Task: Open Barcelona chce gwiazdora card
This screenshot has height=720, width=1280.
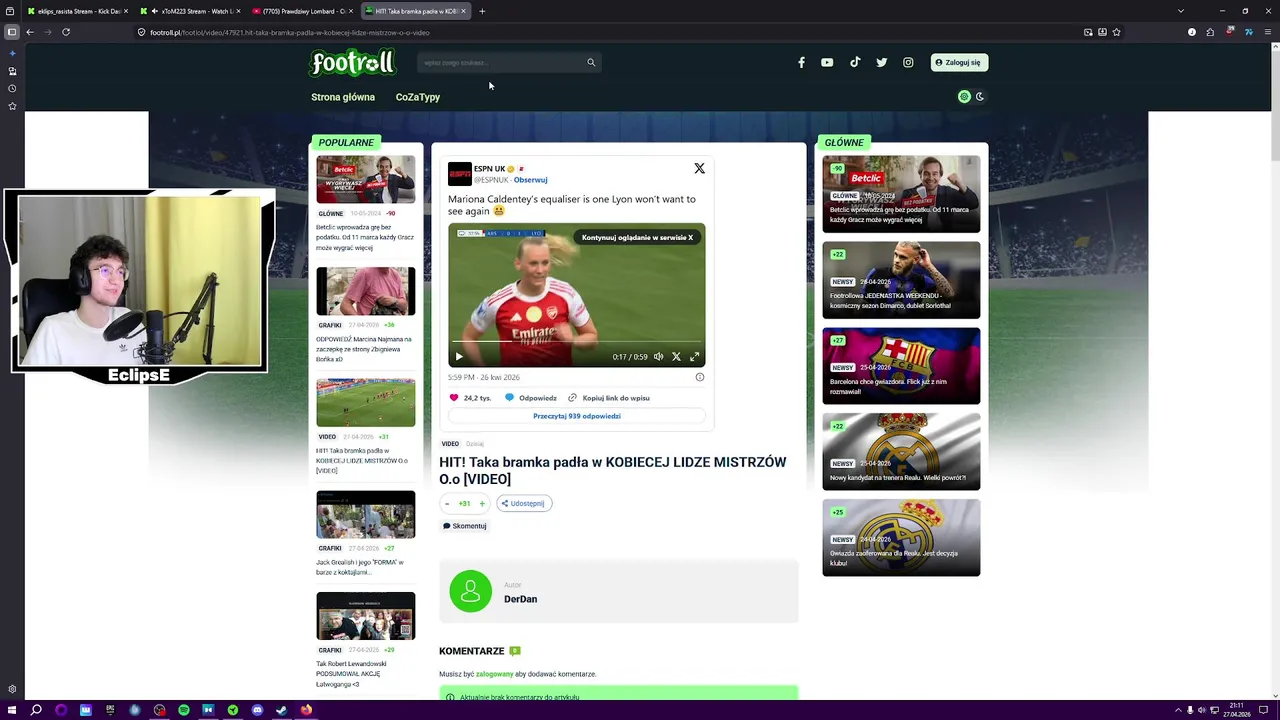Action: pos(901,366)
